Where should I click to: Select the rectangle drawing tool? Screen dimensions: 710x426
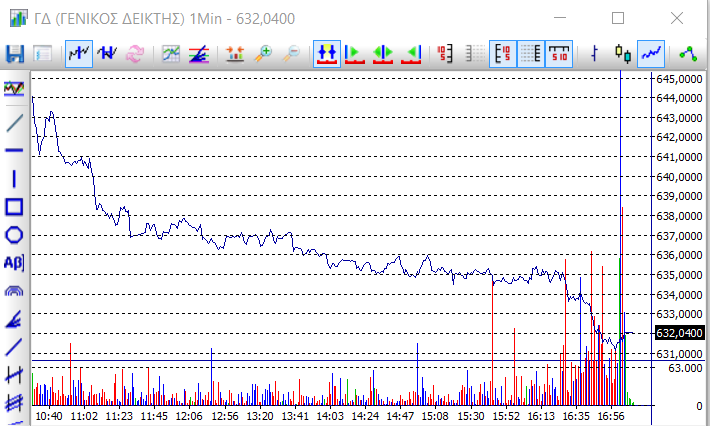[x=14, y=207]
